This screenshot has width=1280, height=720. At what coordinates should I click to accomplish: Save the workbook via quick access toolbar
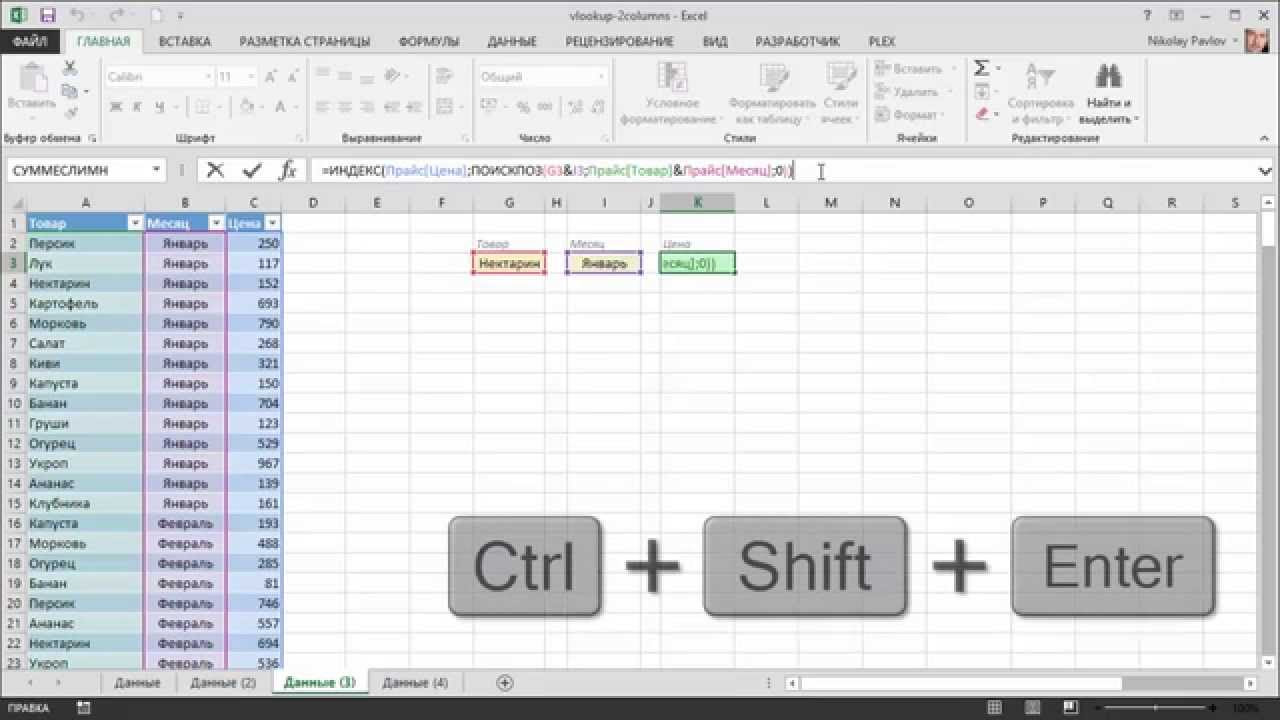pyautogui.click(x=49, y=15)
